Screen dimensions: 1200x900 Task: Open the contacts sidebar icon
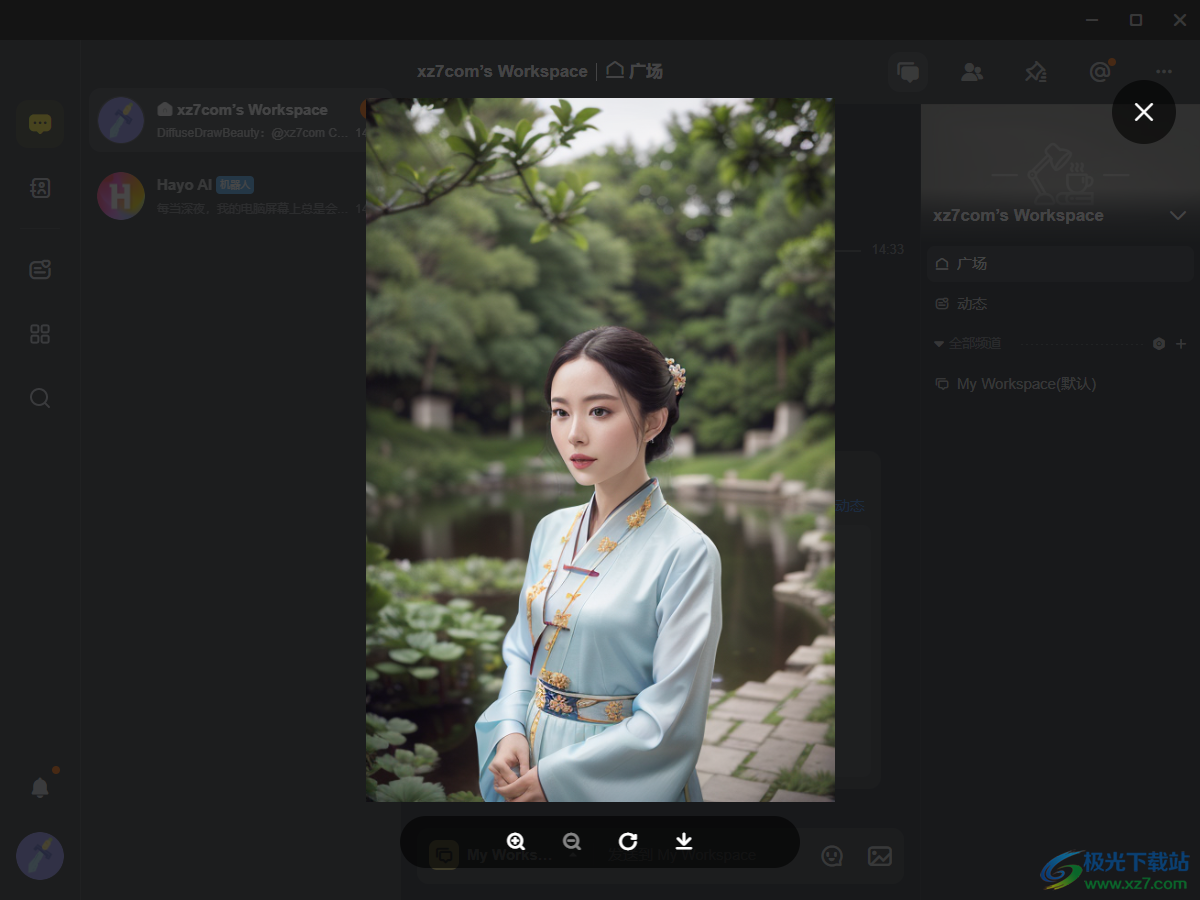click(x=40, y=188)
